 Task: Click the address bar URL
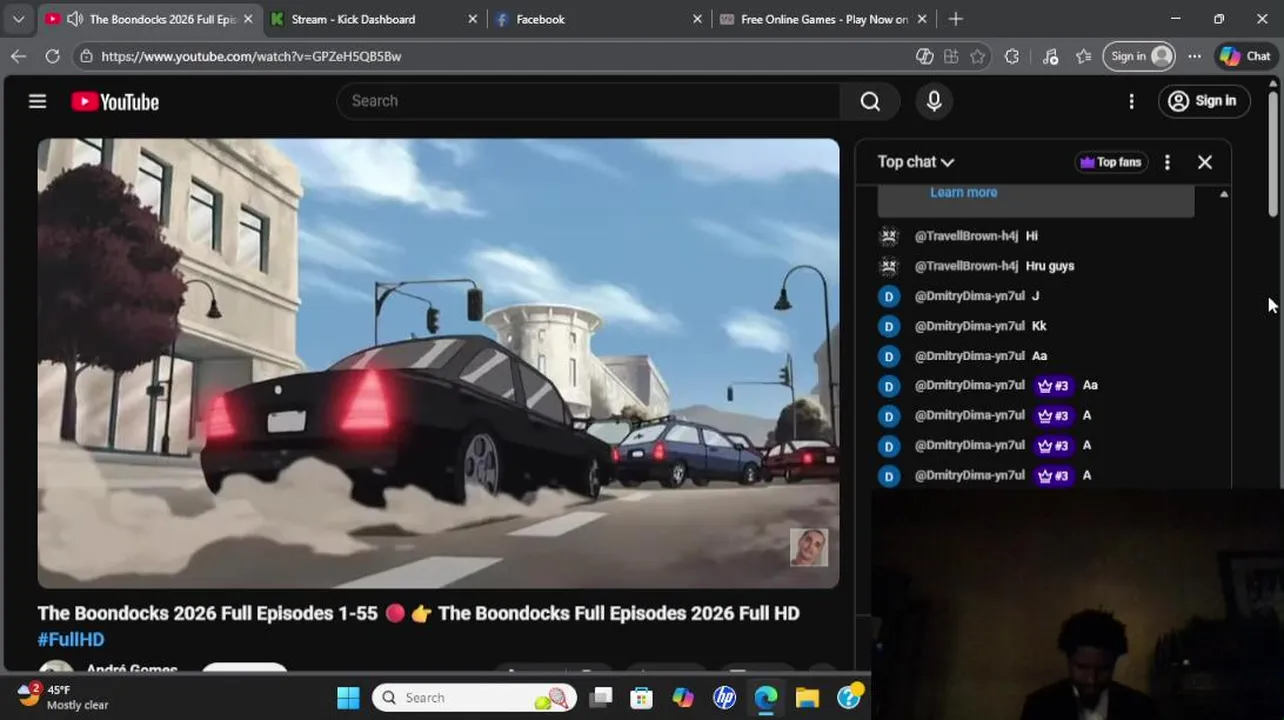coord(251,56)
